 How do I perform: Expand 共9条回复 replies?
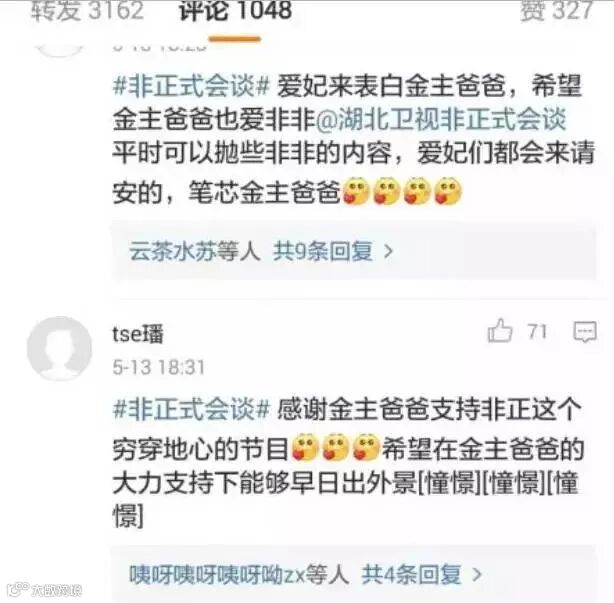[x=323, y=251]
